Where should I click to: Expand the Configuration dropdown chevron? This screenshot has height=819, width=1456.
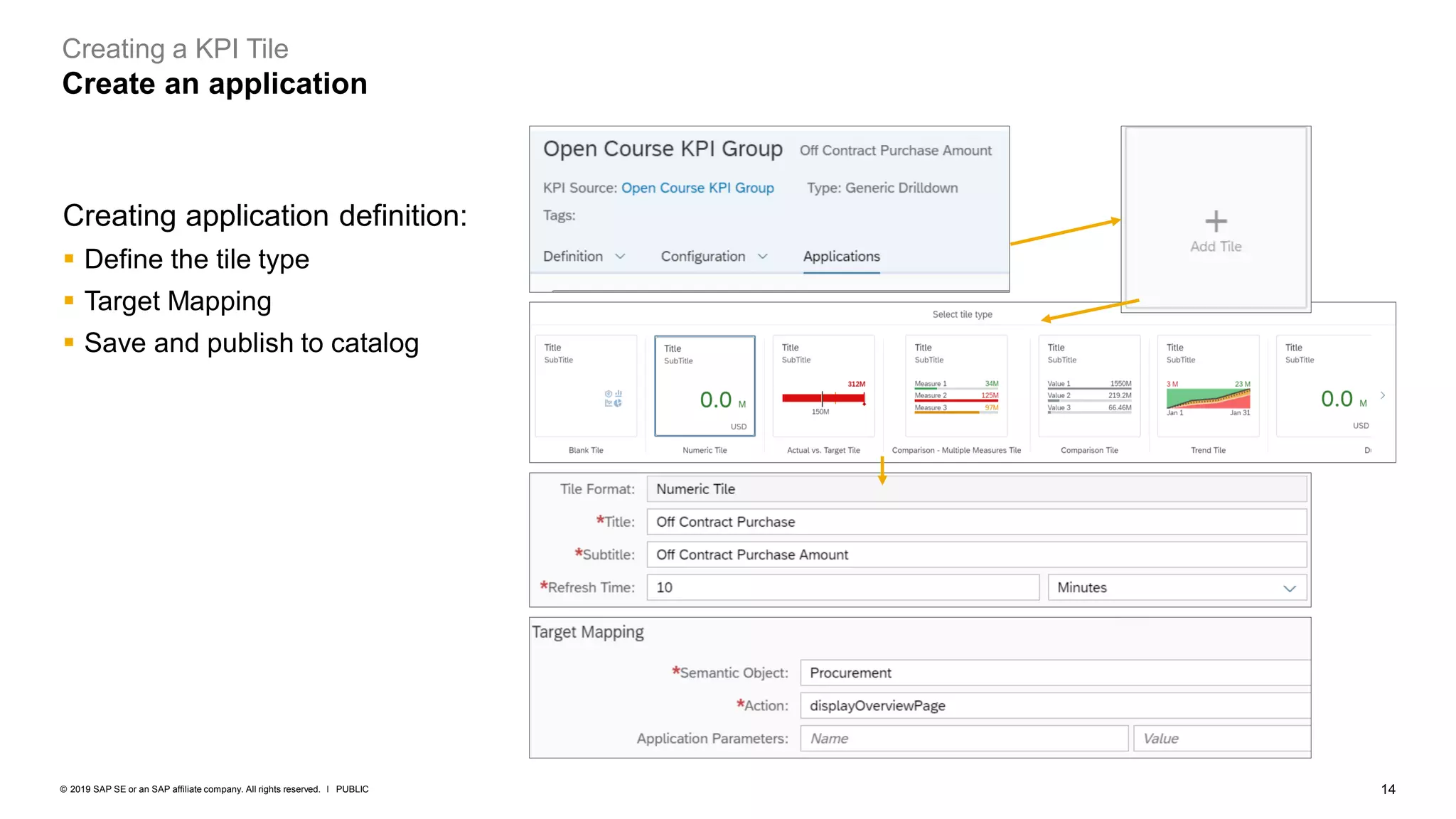pyautogui.click(x=763, y=257)
